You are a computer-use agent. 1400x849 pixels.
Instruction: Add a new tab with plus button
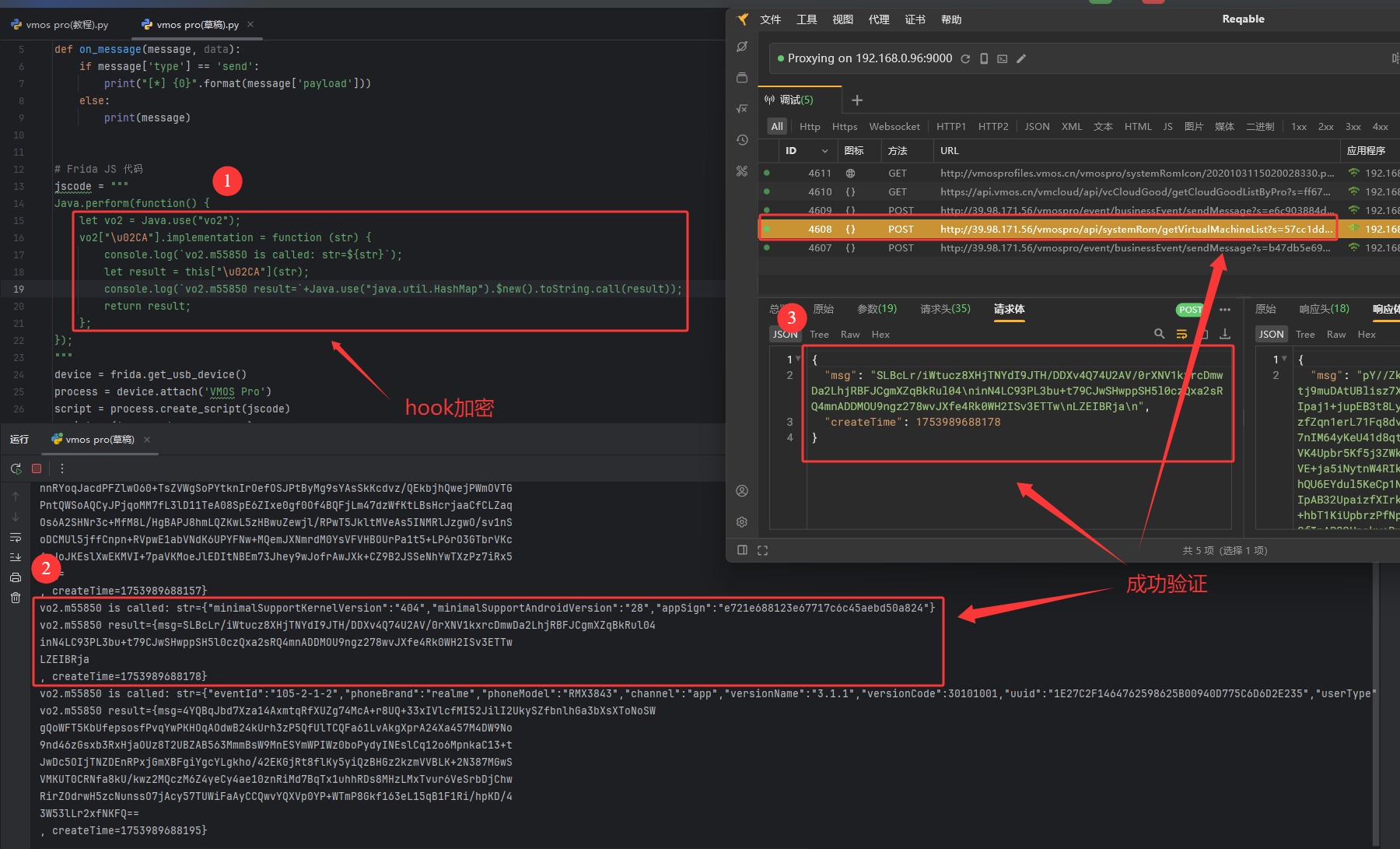pos(857,100)
